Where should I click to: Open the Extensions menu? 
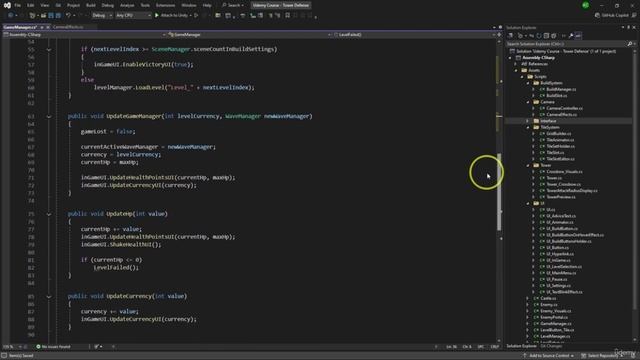(x=165, y=5)
